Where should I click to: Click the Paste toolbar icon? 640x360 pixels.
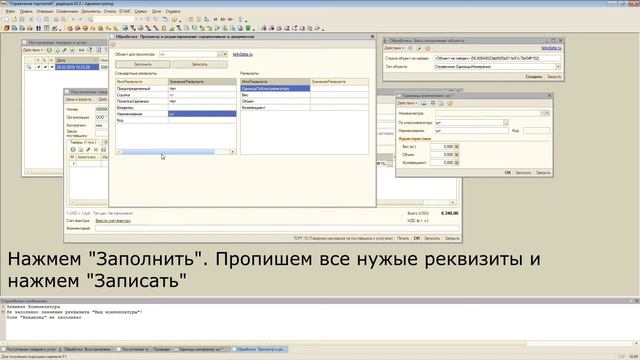click(47, 20)
